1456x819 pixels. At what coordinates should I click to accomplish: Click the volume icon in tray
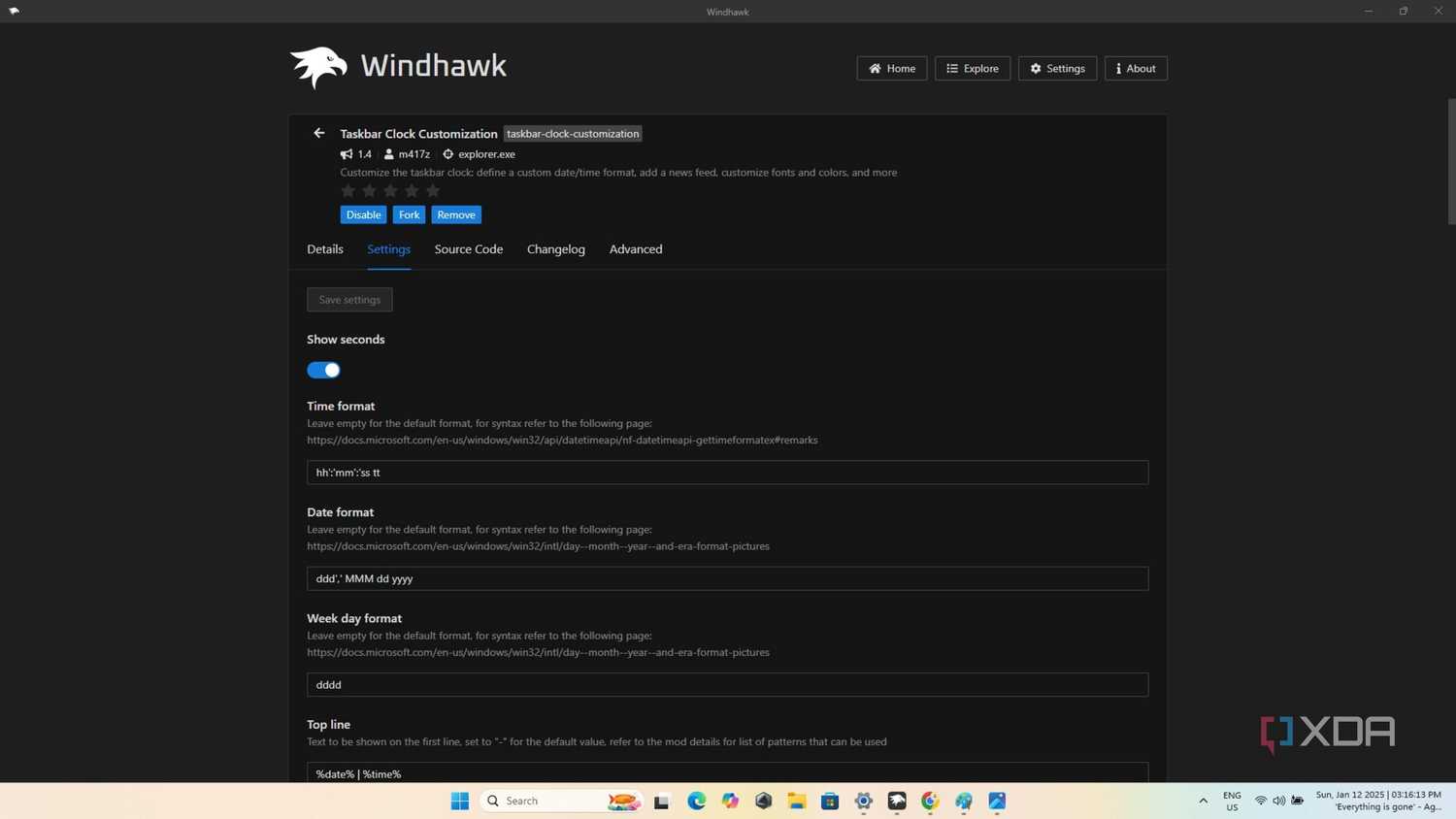[1278, 801]
